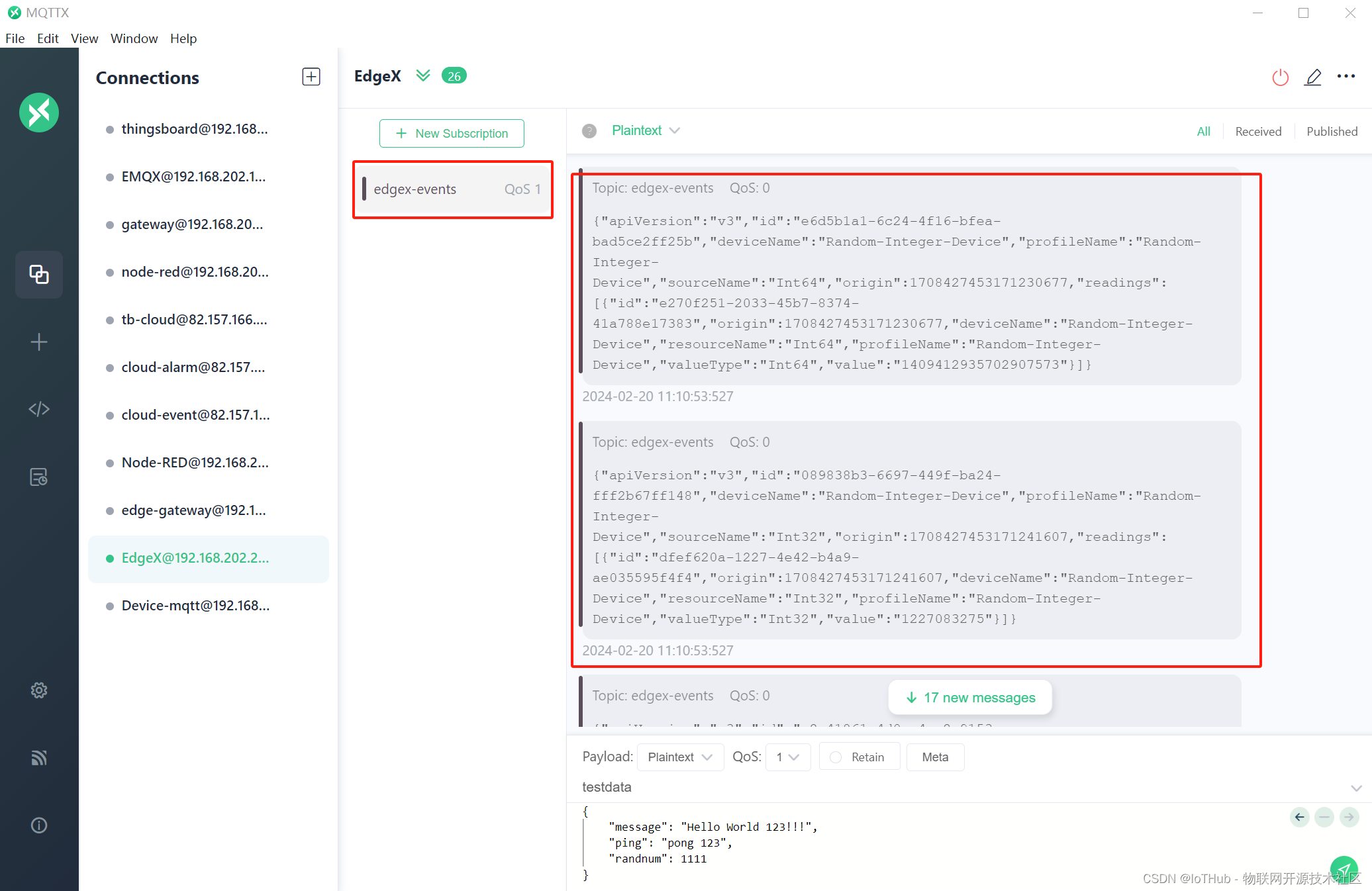The height and width of the screenshot is (891, 1372).
Task: Select the thingsboard@192.168... connection
Action: click(x=209, y=129)
